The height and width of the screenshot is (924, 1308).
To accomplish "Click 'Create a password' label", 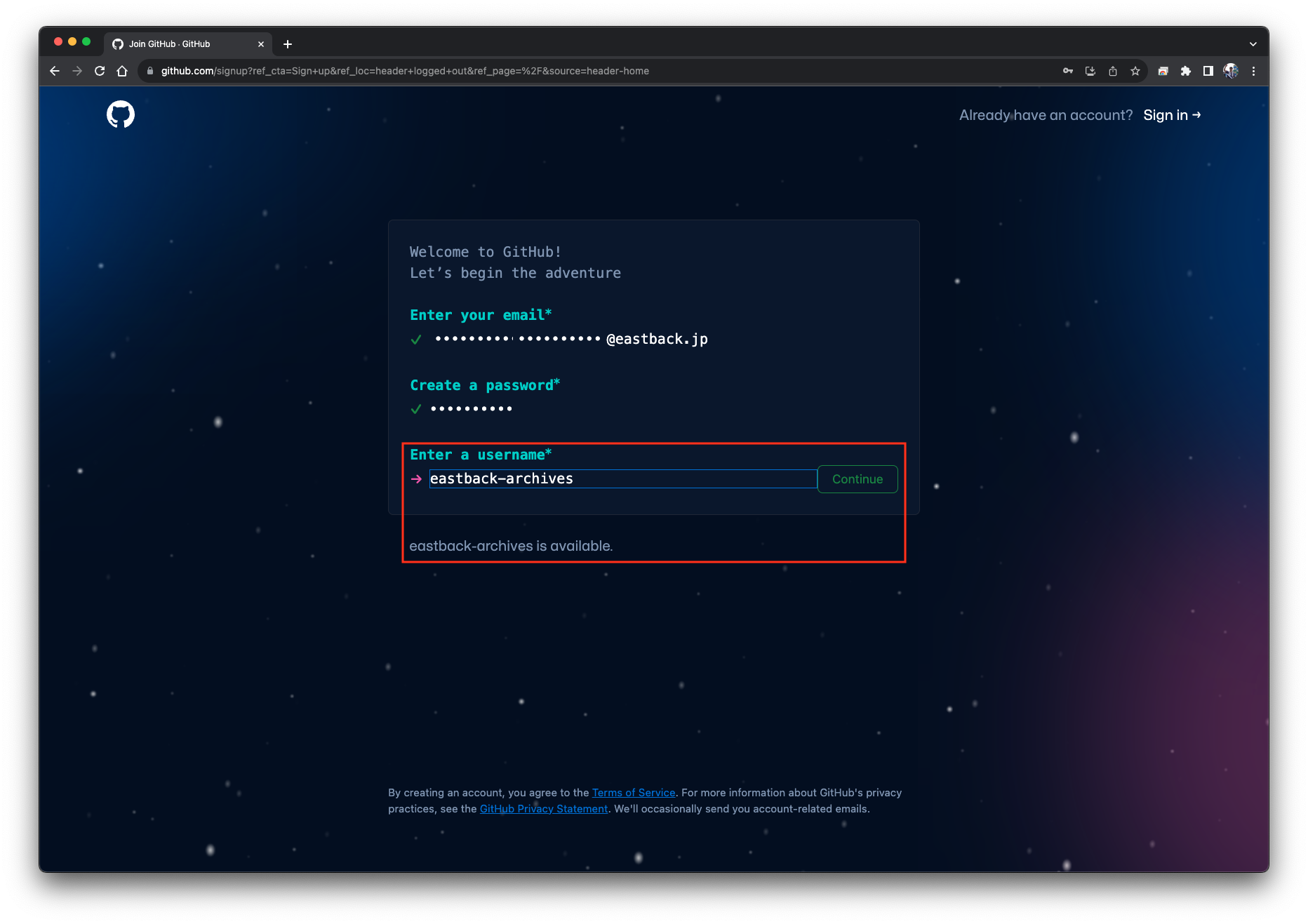I will point(485,385).
